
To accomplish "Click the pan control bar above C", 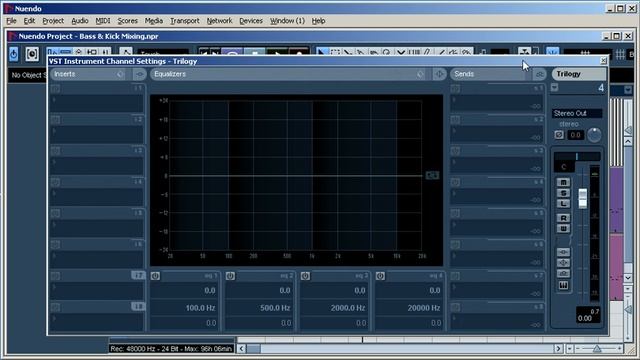I will click(577, 156).
